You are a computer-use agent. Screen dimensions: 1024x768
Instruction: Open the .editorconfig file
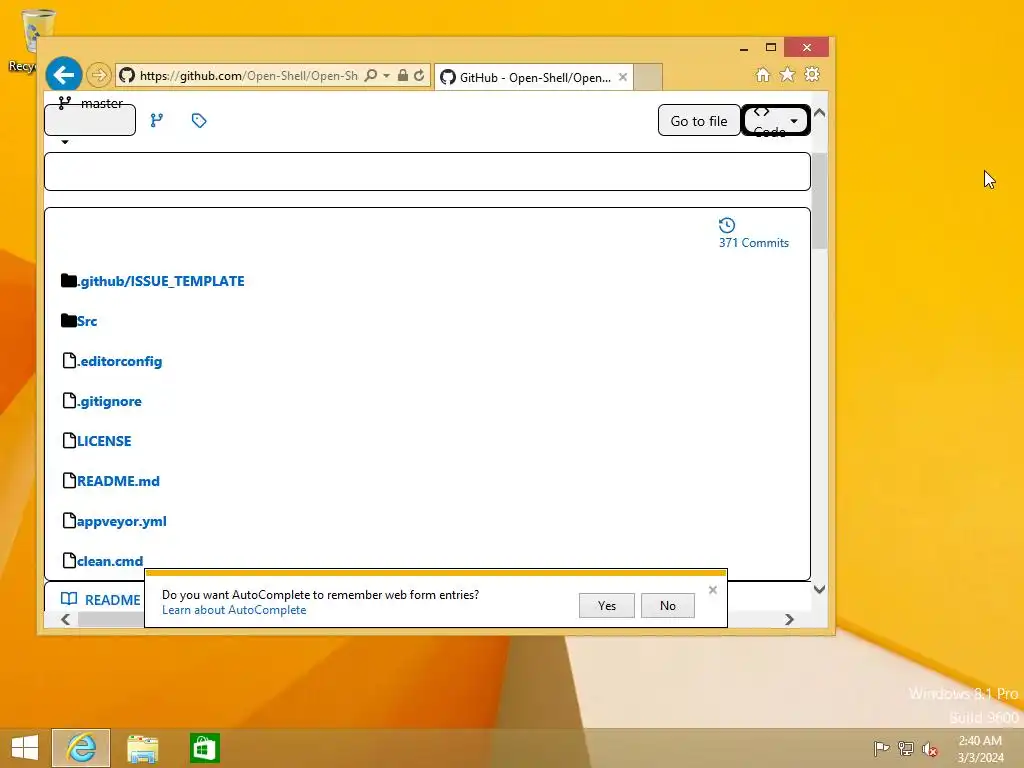click(x=120, y=361)
